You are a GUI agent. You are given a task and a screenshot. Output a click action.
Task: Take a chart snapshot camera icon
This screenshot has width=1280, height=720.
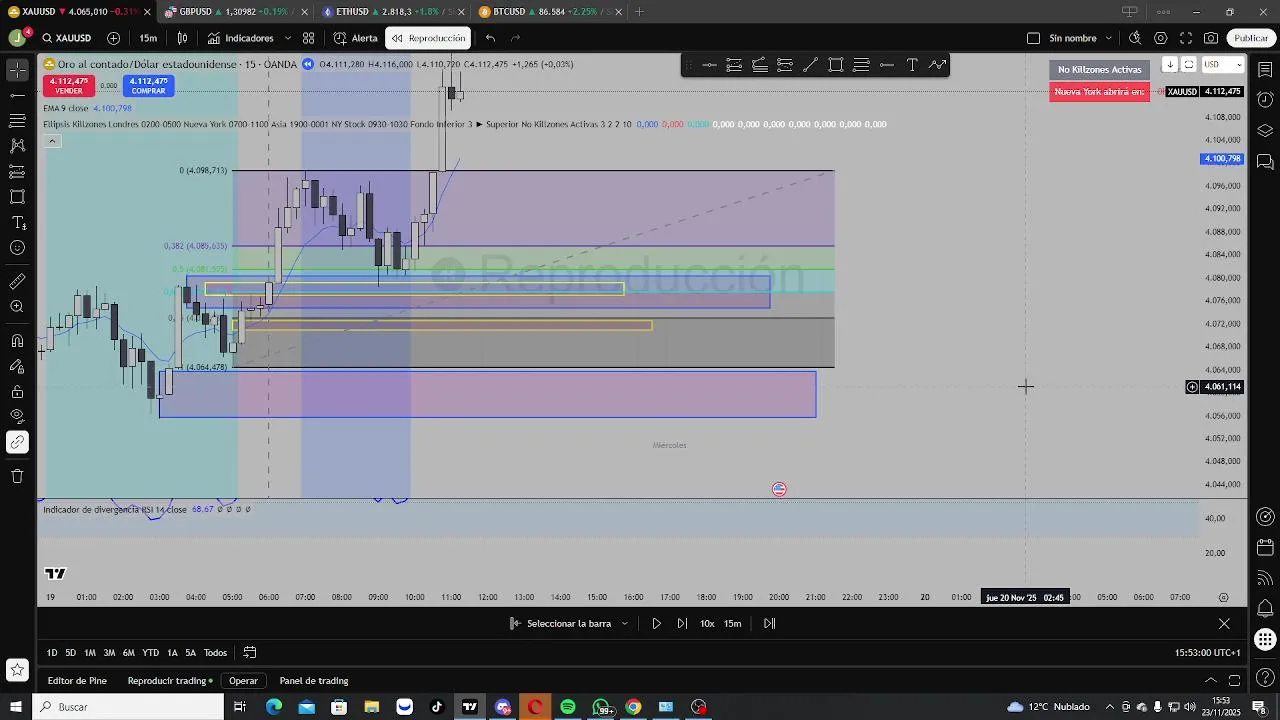coord(1211,38)
